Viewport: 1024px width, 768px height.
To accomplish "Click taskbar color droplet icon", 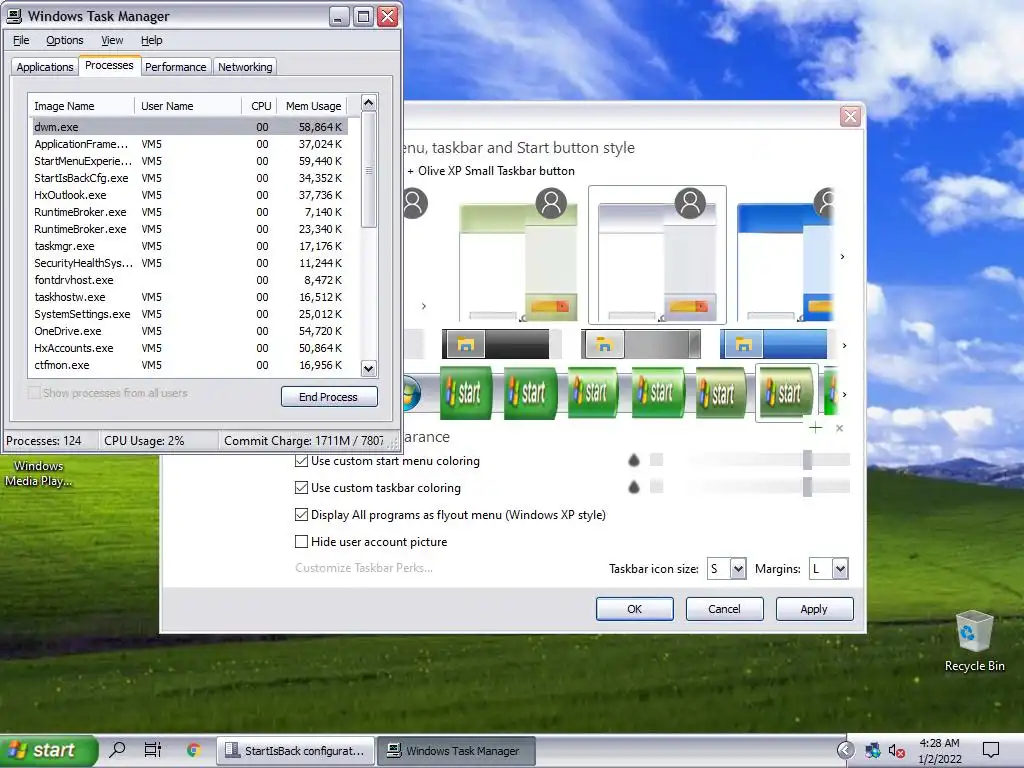I will pos(633,487).
